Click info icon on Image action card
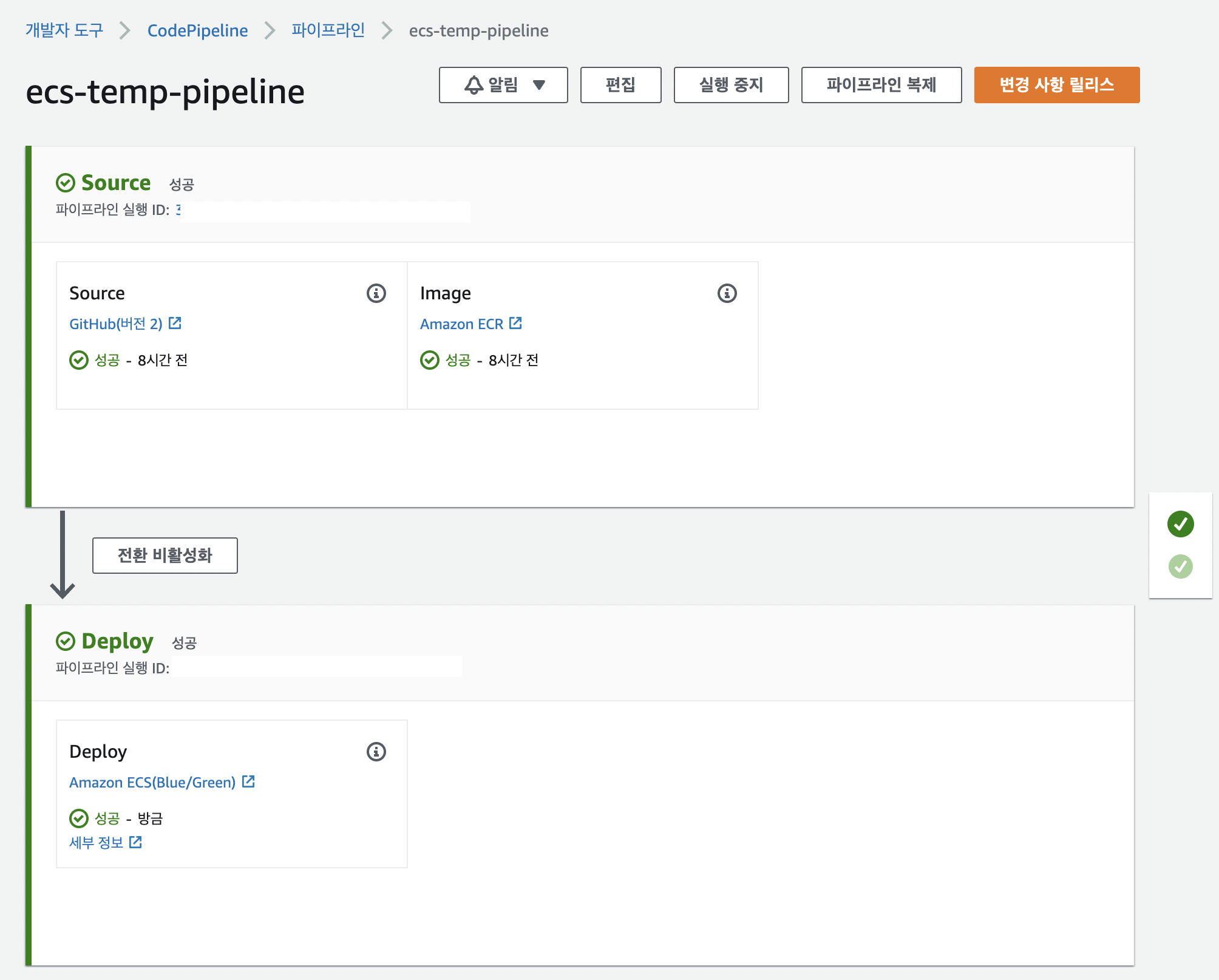Viewport: 1219px width, 980px height. pos(727,293)
